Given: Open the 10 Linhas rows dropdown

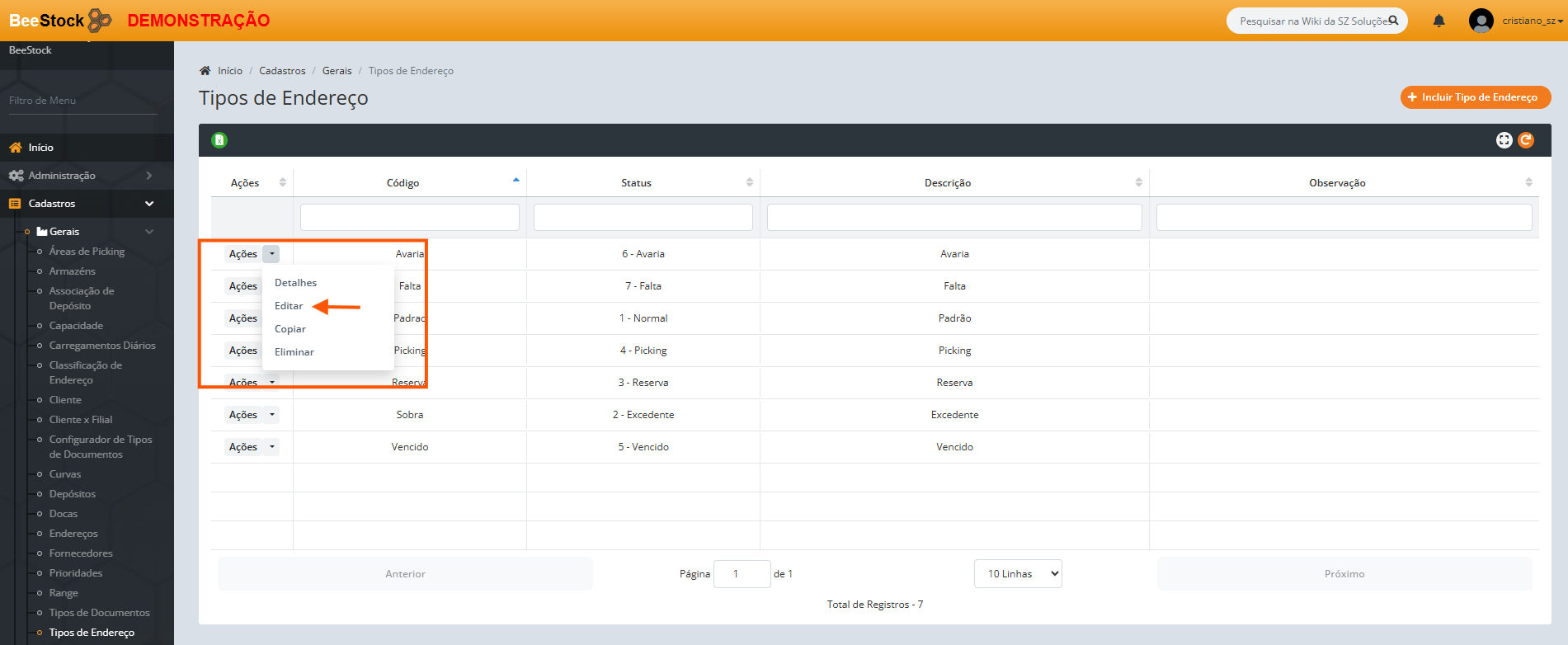Looking at the screenshot, I should tap(1018, 574).
